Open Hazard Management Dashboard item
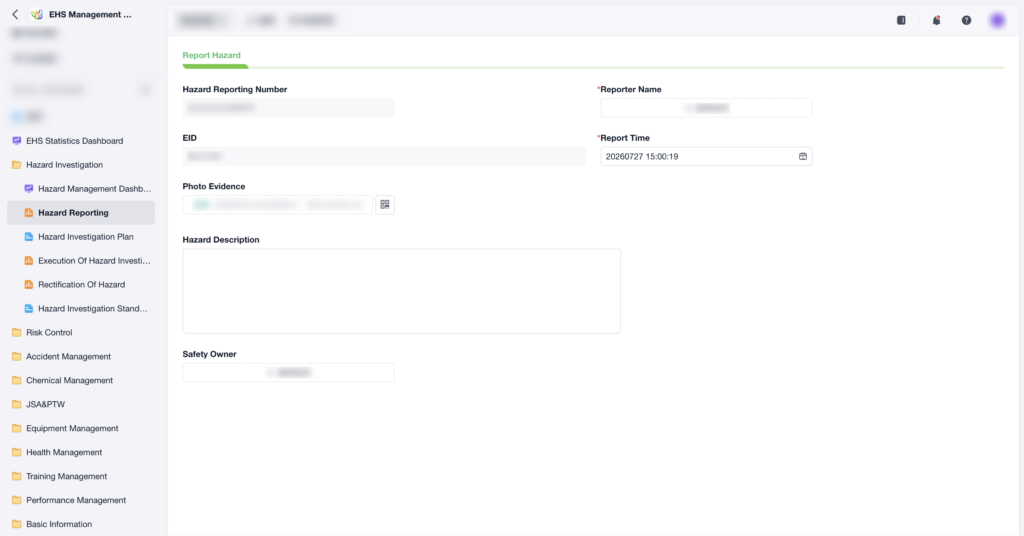Viewport: 1024px width, 536px height. [x=94, y=189]
